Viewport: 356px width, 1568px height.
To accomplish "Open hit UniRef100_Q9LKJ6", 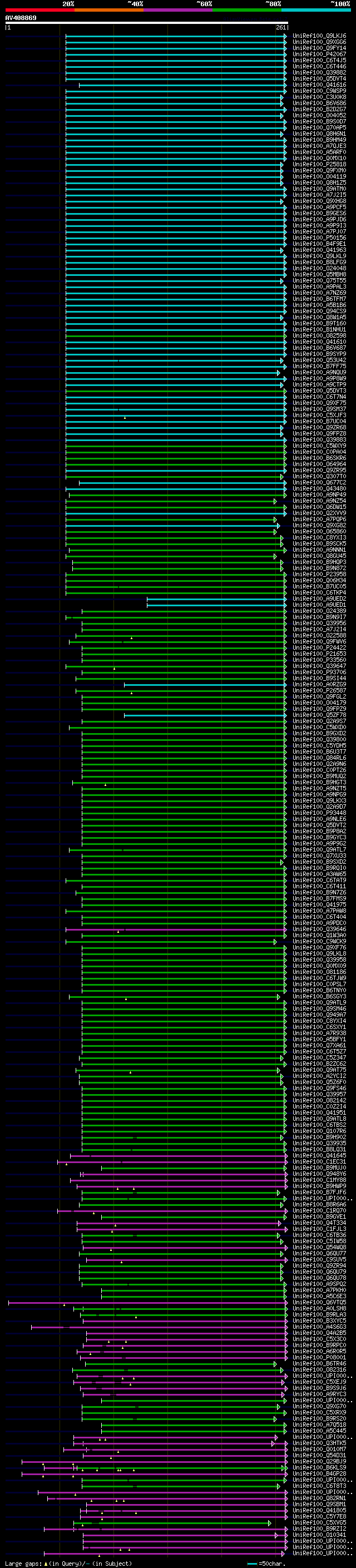I will click(319, 36).
